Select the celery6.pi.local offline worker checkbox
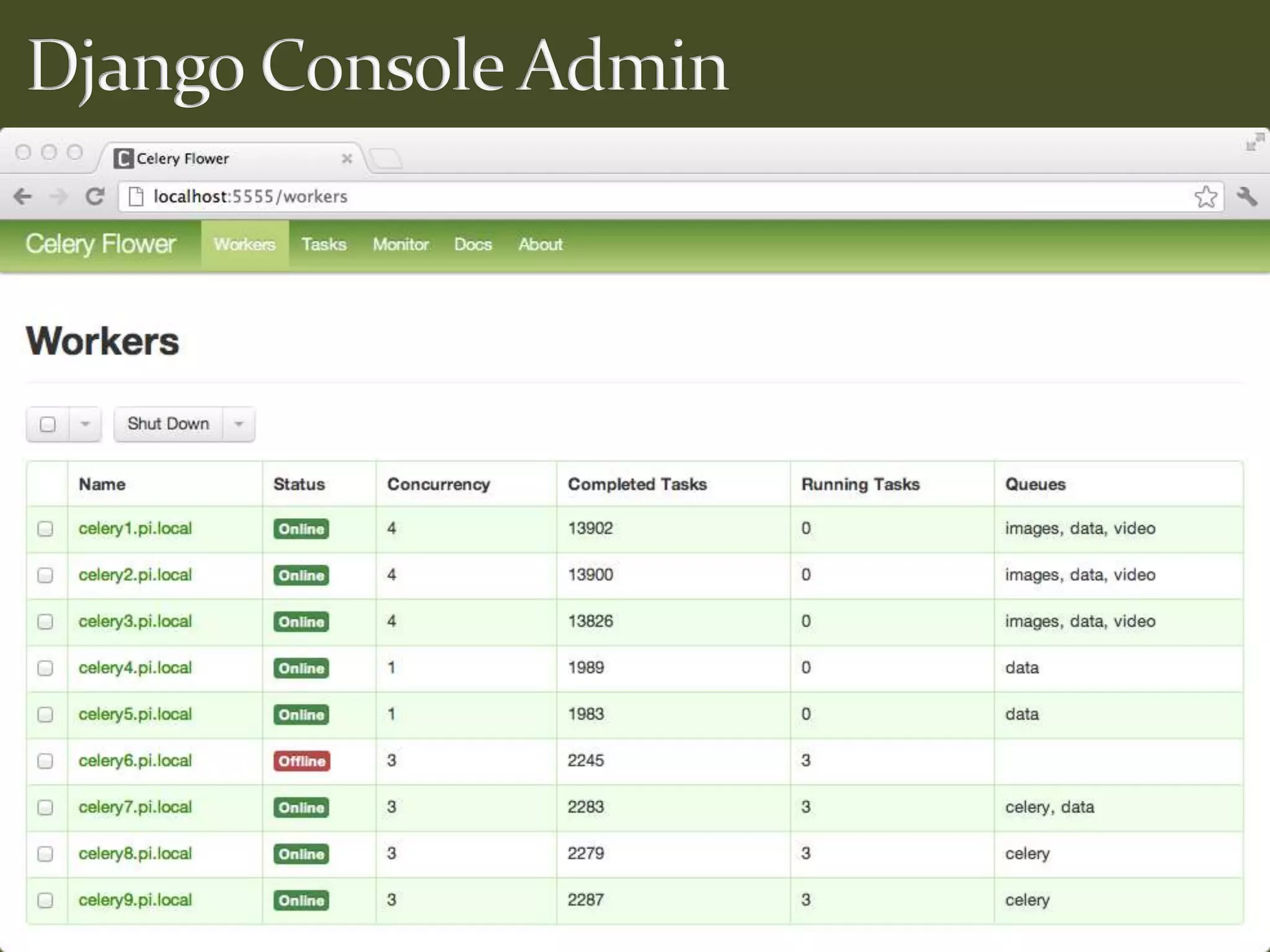 point(45,761)
